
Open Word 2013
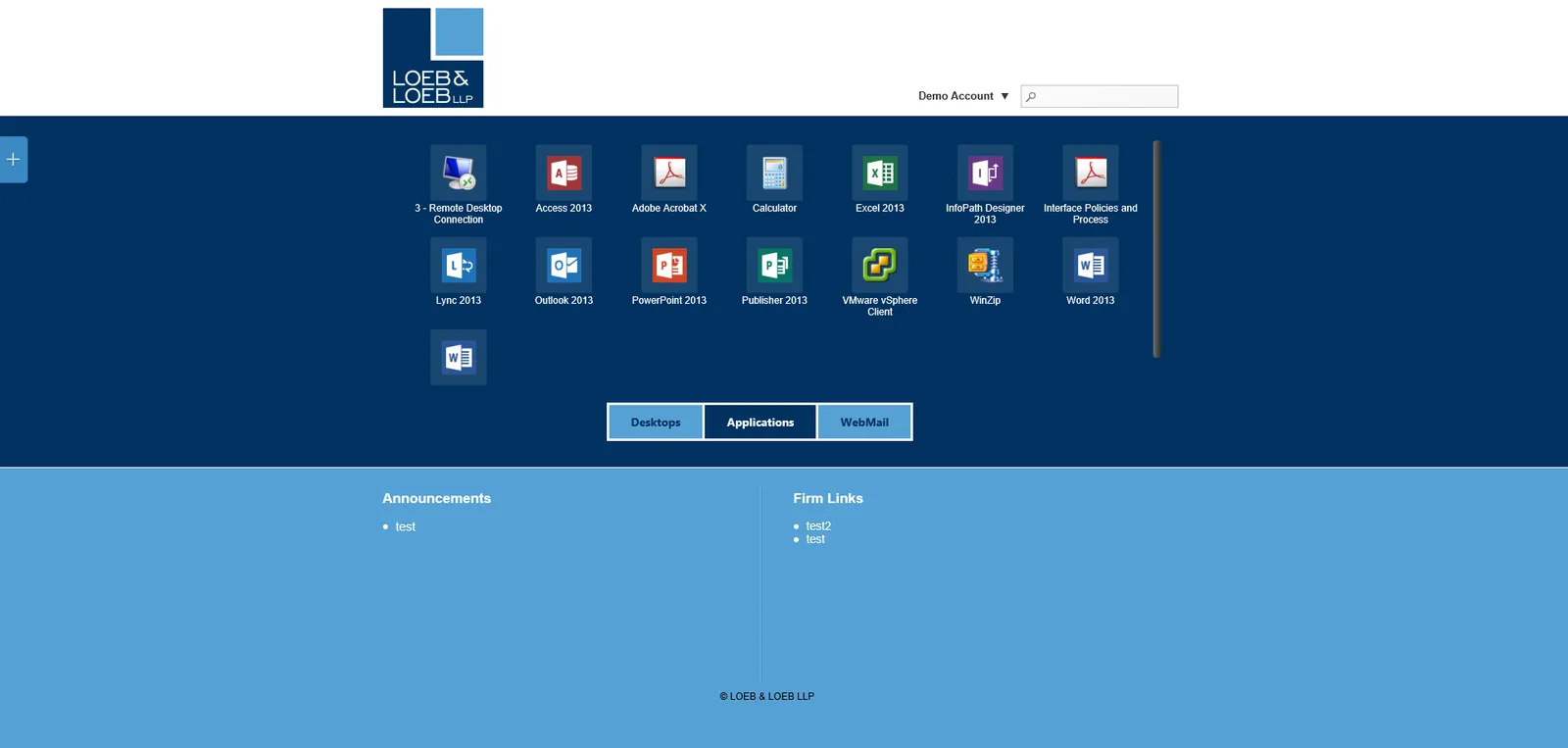pos(1091,266)
